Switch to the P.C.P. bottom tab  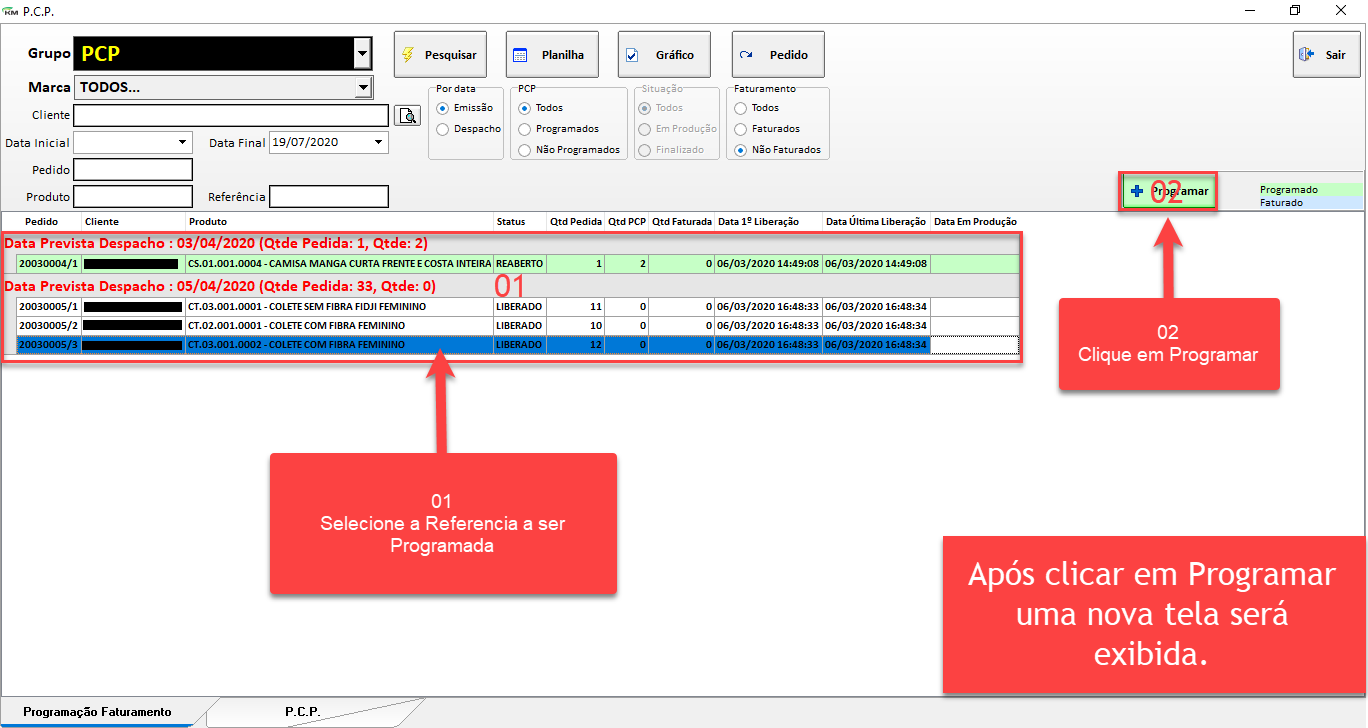click(302, 712)
